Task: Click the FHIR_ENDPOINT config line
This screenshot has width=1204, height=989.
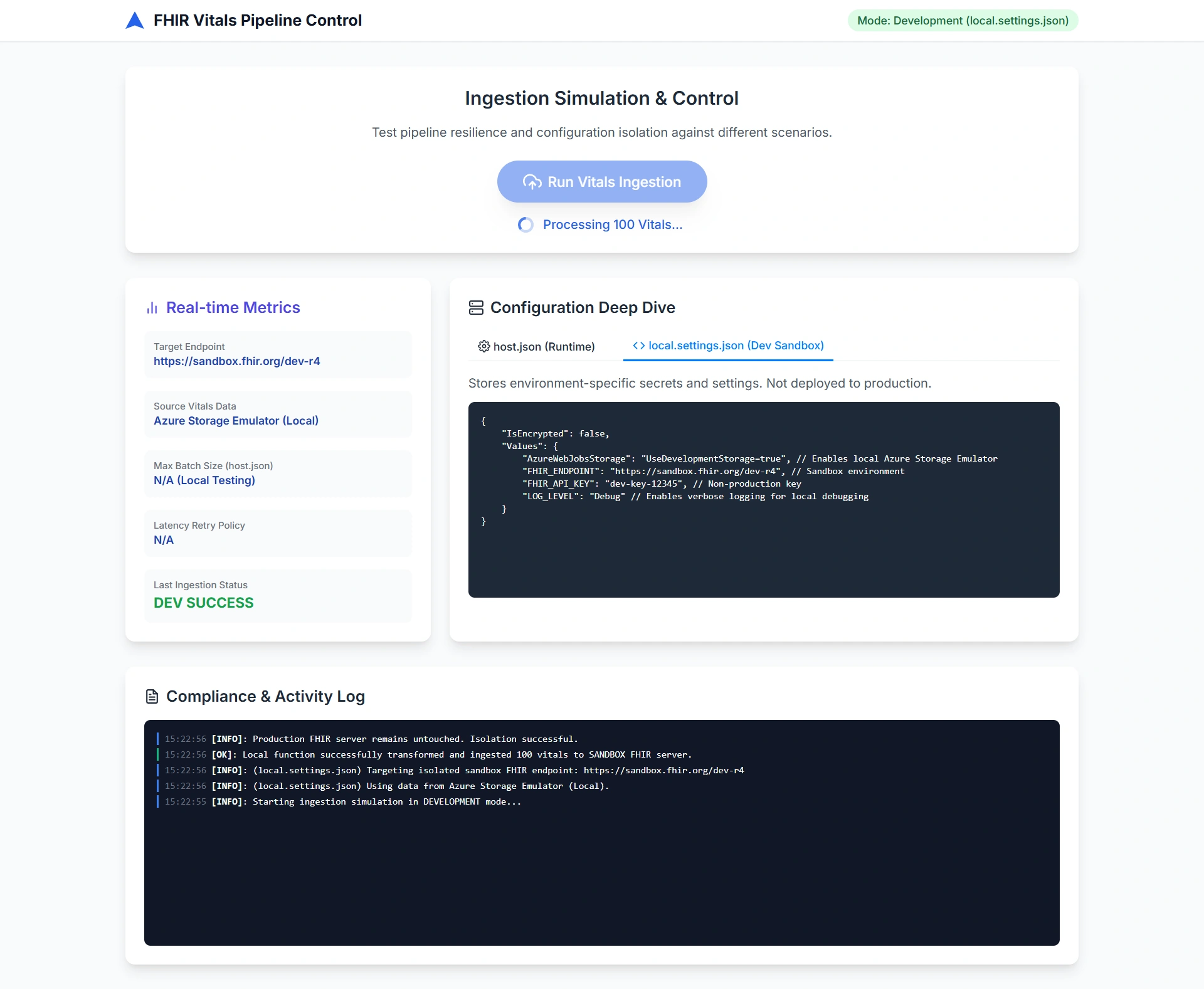Action: [713, 471]
